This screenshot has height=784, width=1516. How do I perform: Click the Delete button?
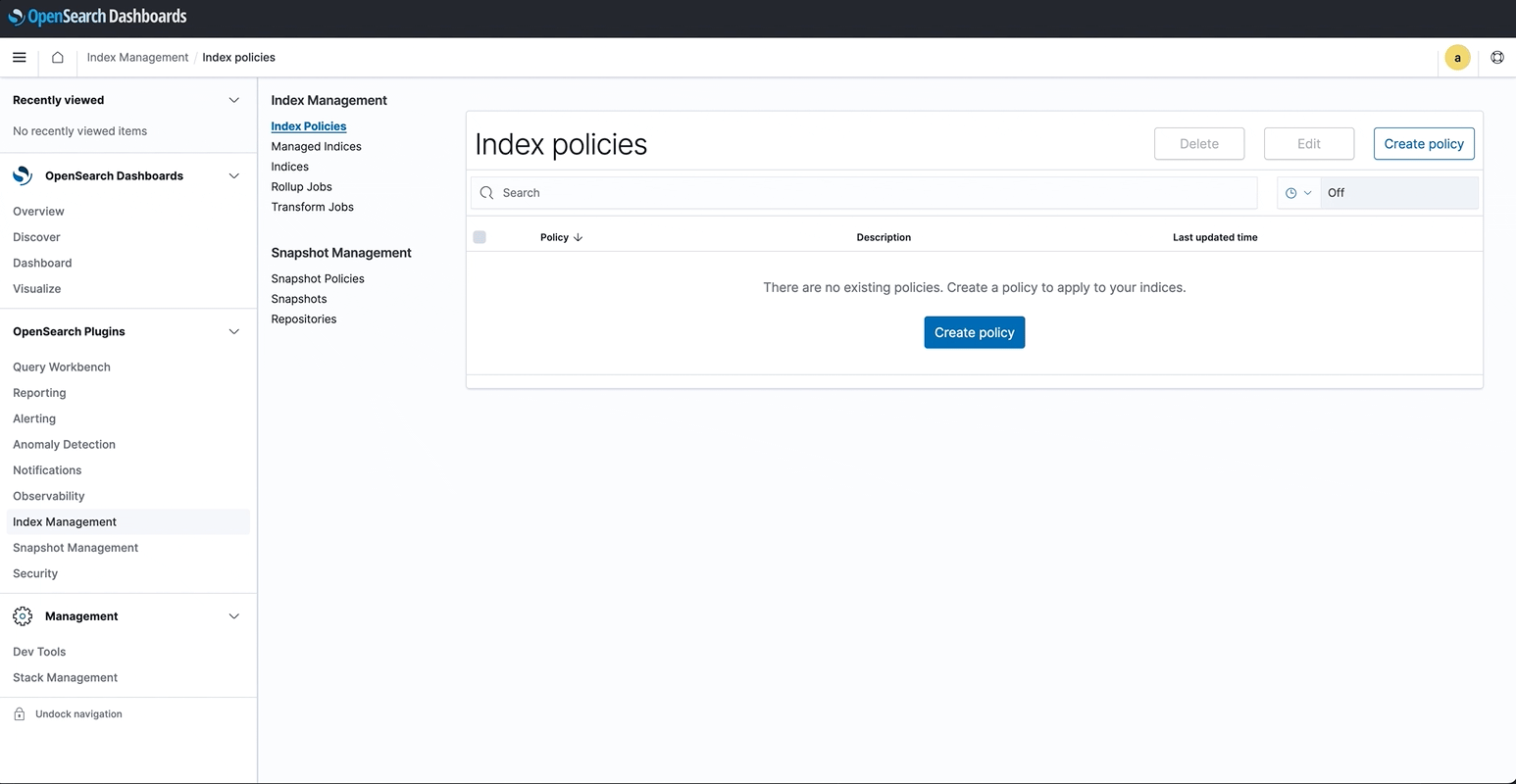pyautogui.click(x=1199, y=144)
